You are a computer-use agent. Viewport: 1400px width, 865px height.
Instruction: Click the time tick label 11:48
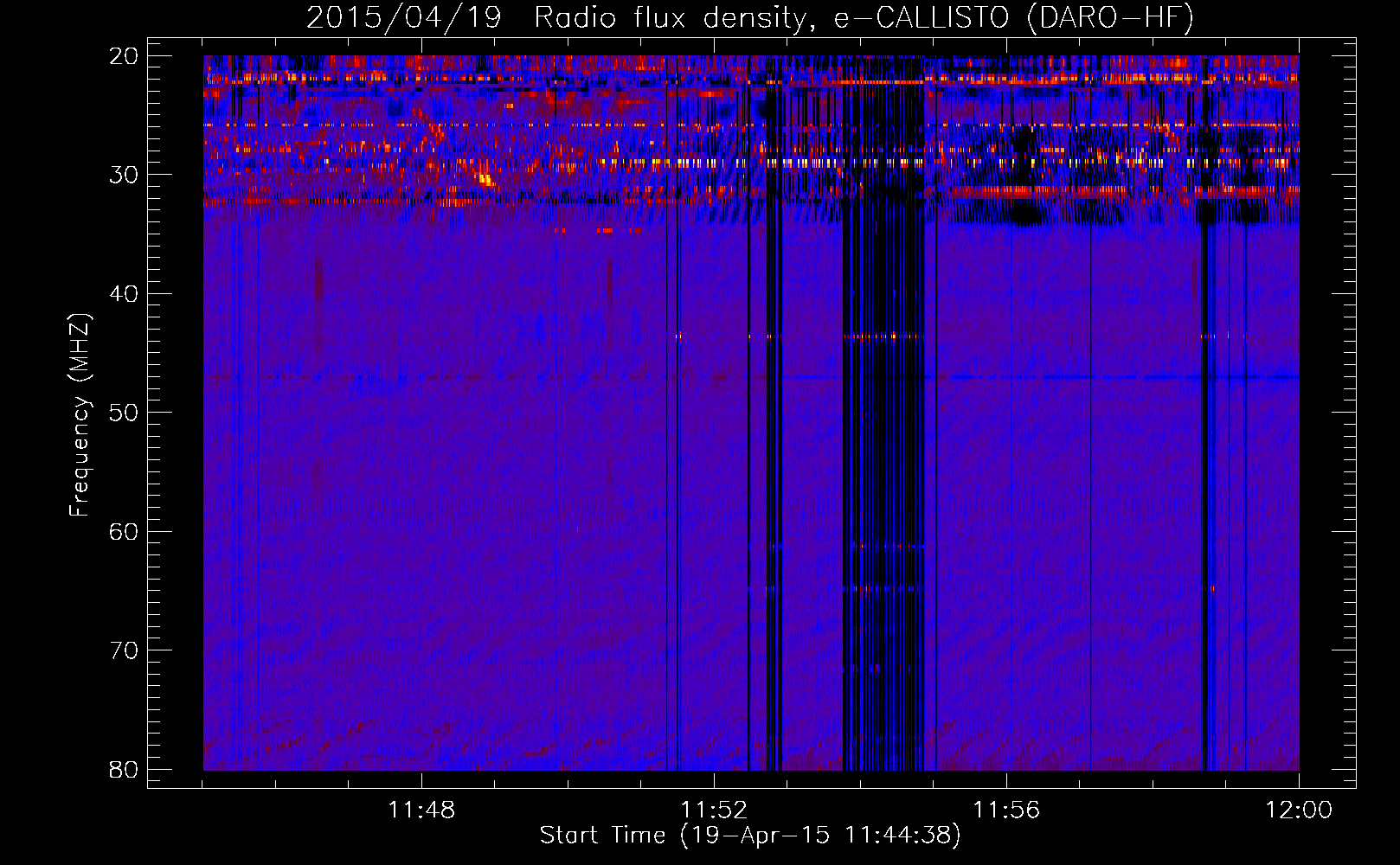pos(421,811)
